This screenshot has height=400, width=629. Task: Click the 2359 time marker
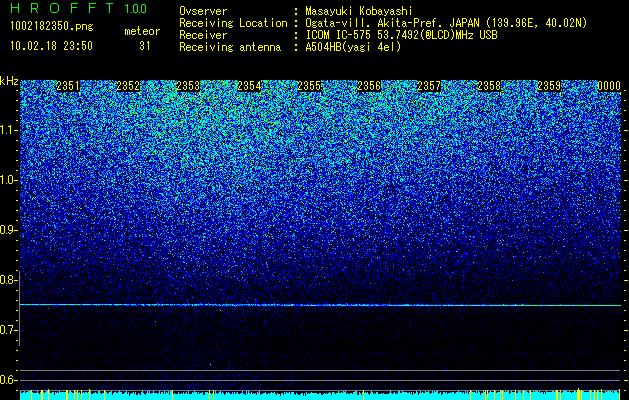549,86
